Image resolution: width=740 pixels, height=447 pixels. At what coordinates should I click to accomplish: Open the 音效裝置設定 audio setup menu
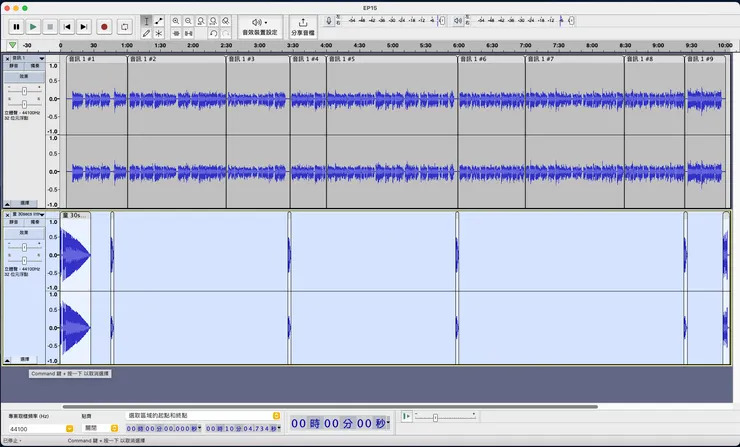[260, 26]
